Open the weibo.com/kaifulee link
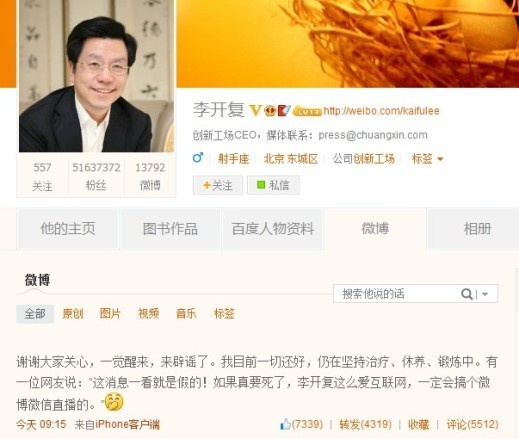The height and width of the screenshot is (439, 519). click(x=381, y=111)
